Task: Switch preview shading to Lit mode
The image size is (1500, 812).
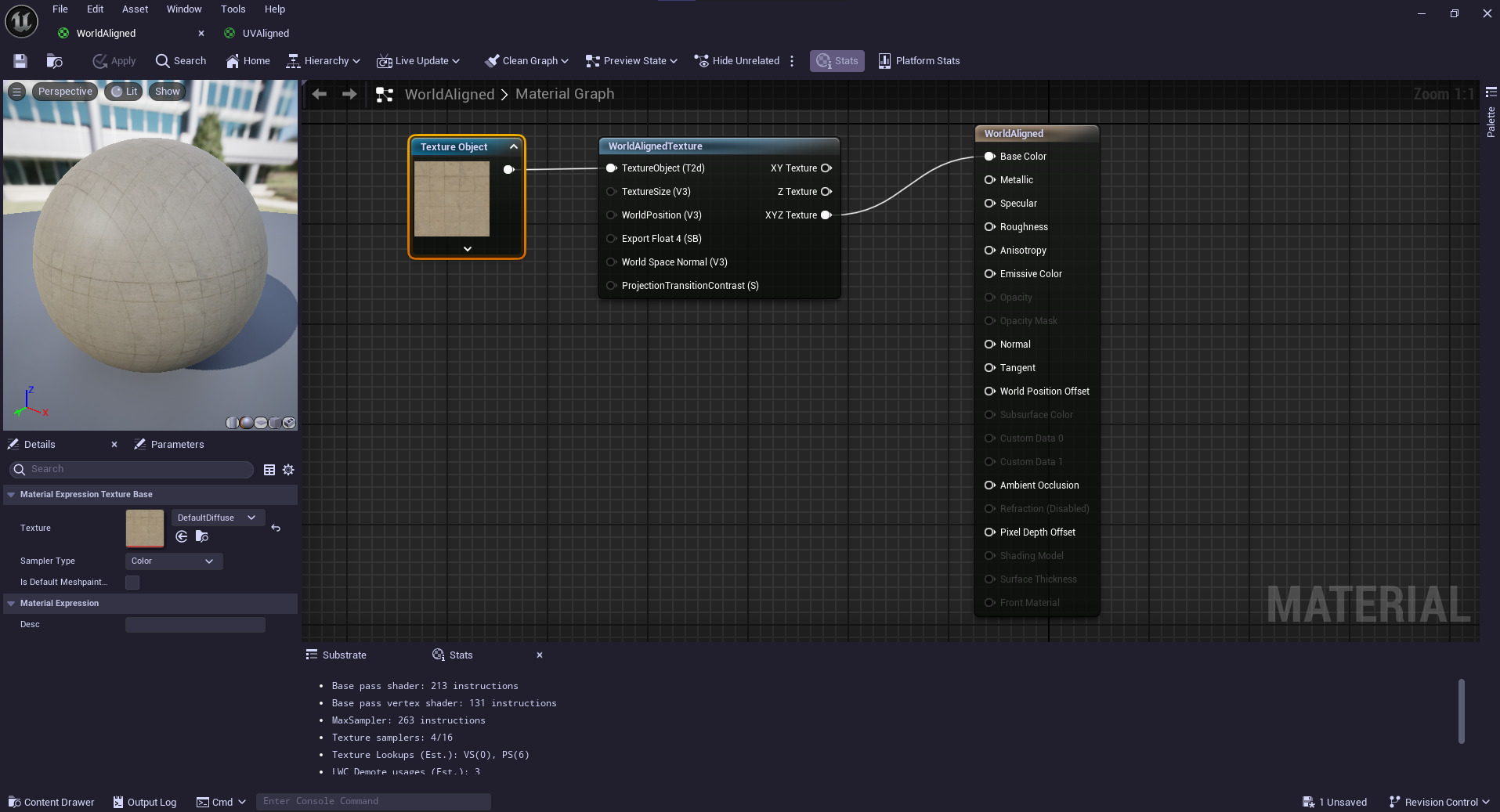Action: tap(123, 91)
